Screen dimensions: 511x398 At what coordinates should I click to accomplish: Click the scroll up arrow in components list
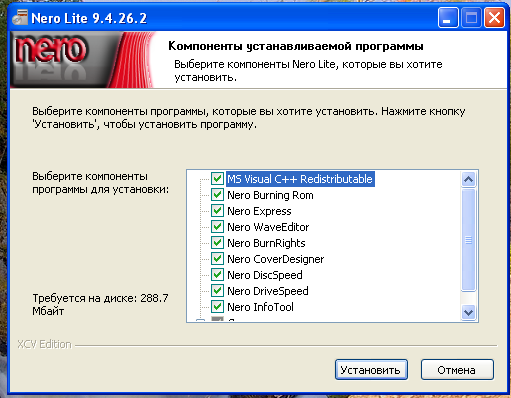[468, 179]
